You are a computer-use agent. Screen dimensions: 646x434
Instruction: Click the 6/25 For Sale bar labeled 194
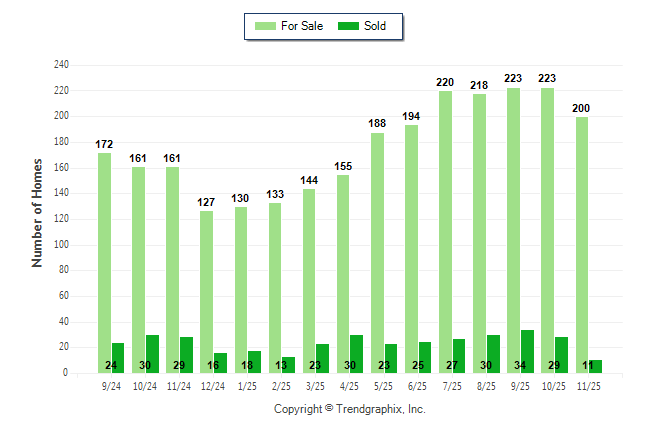[411, 248]
